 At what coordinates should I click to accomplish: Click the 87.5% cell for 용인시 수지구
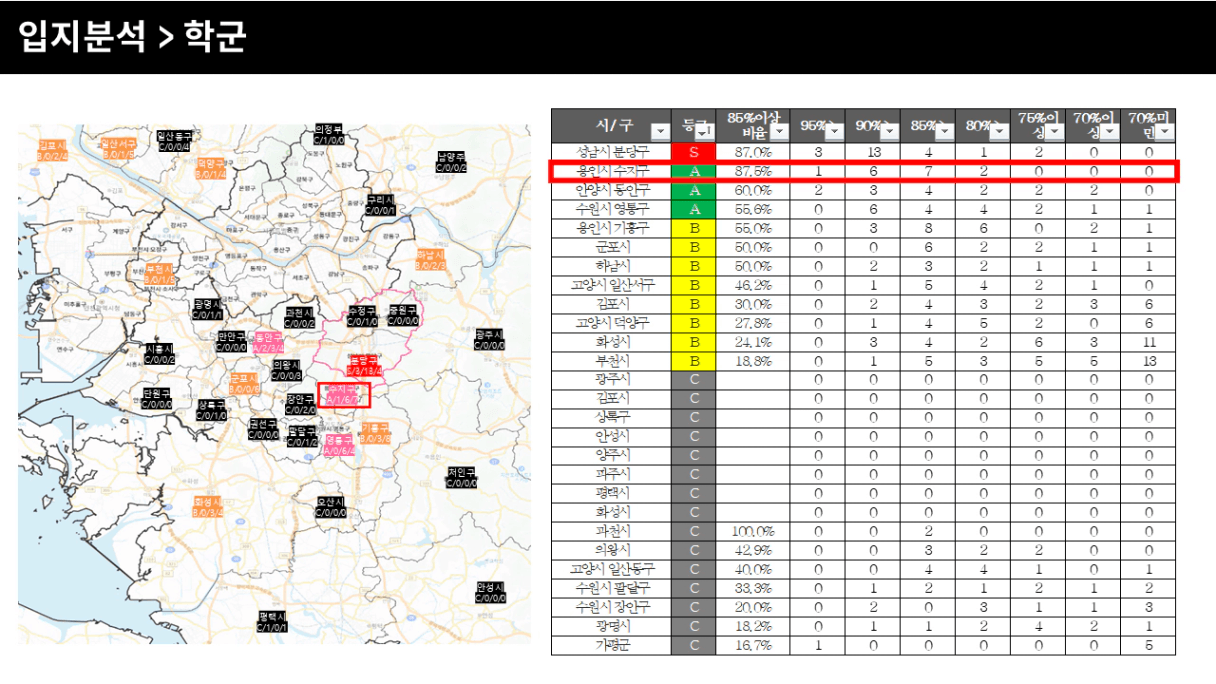click(753, 171)
